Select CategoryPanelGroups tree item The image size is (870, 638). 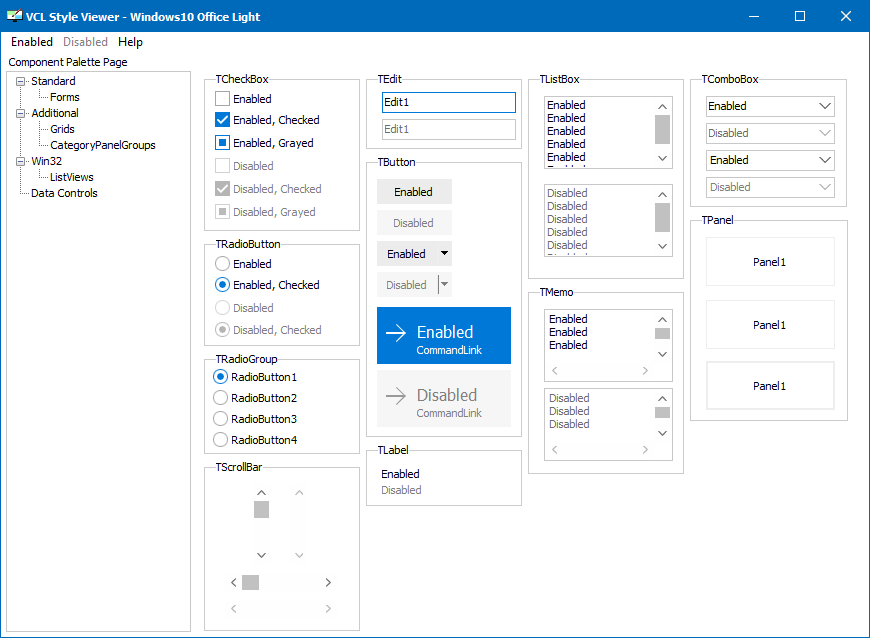click(103, 145)
